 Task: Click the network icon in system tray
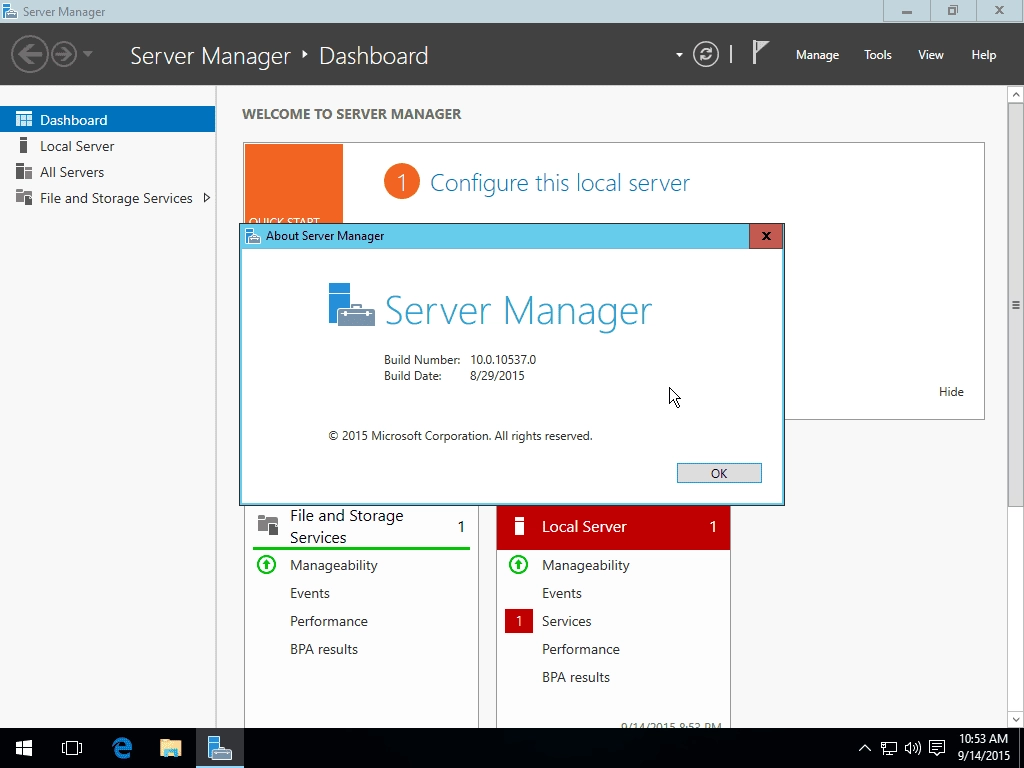tap(889, 748)
